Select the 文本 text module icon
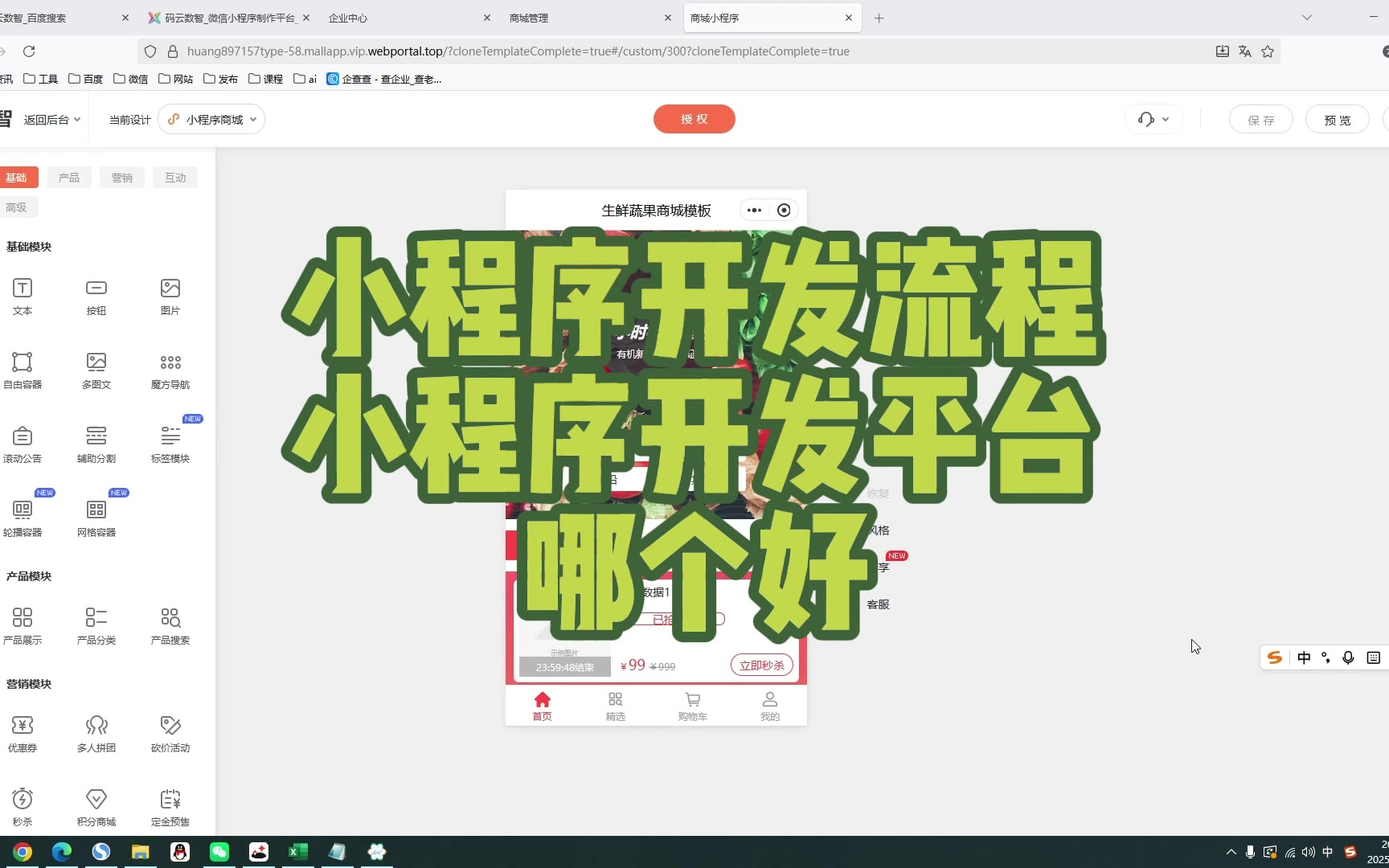1389x868 pixels. (x=23, y=289)
